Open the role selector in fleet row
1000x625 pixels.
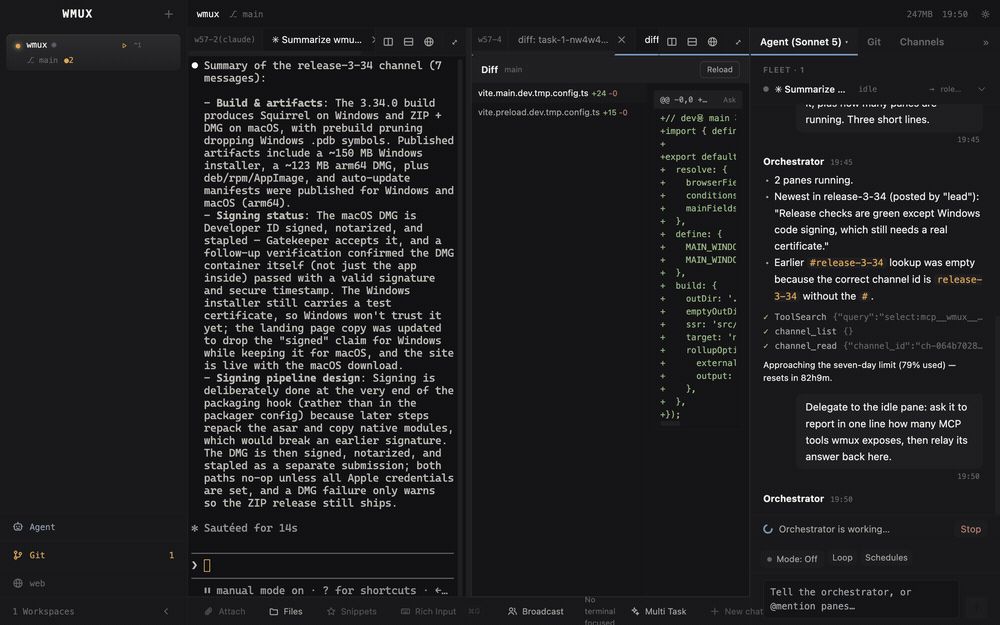945,89
